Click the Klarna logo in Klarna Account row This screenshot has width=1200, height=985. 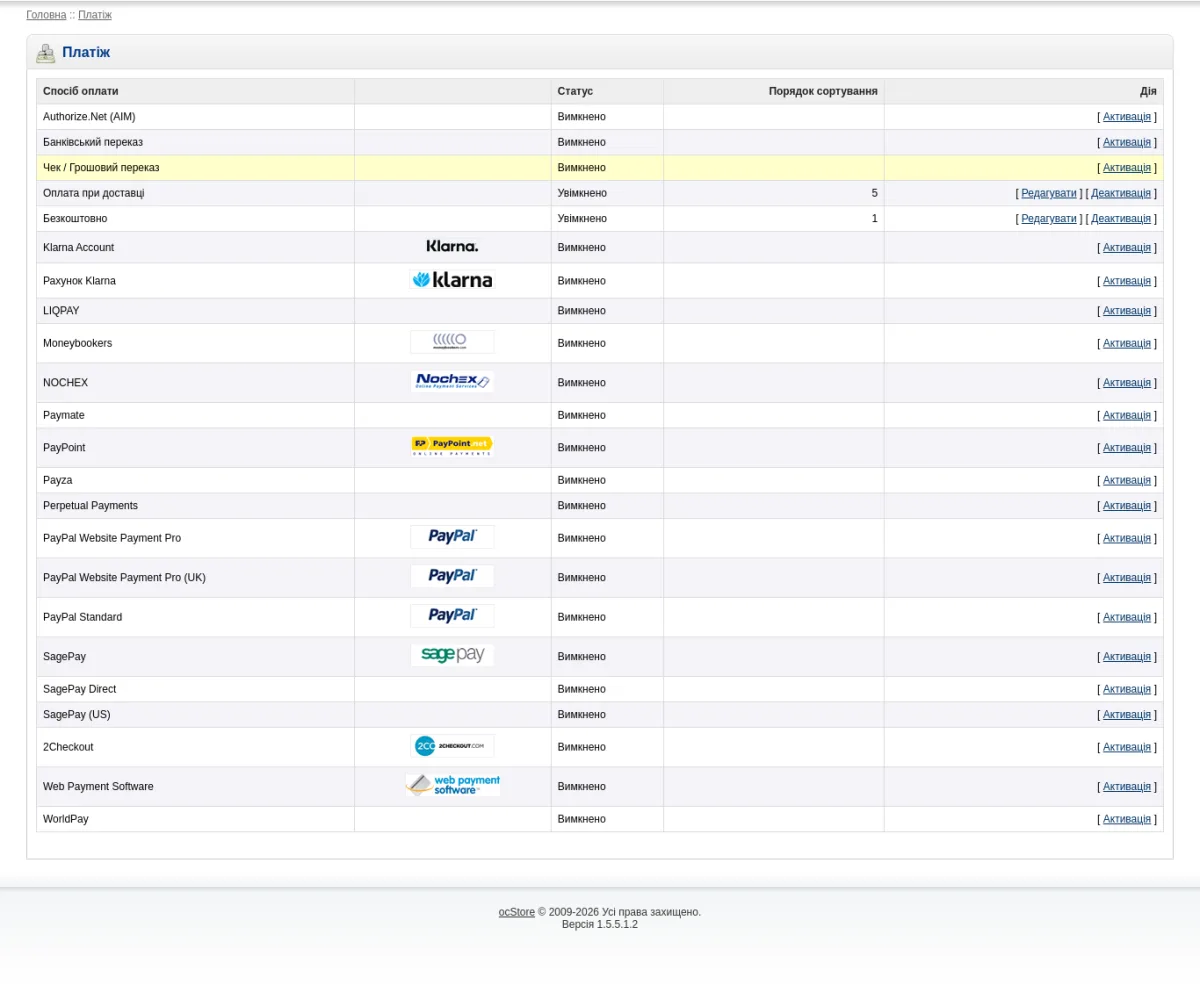(452, 246)
